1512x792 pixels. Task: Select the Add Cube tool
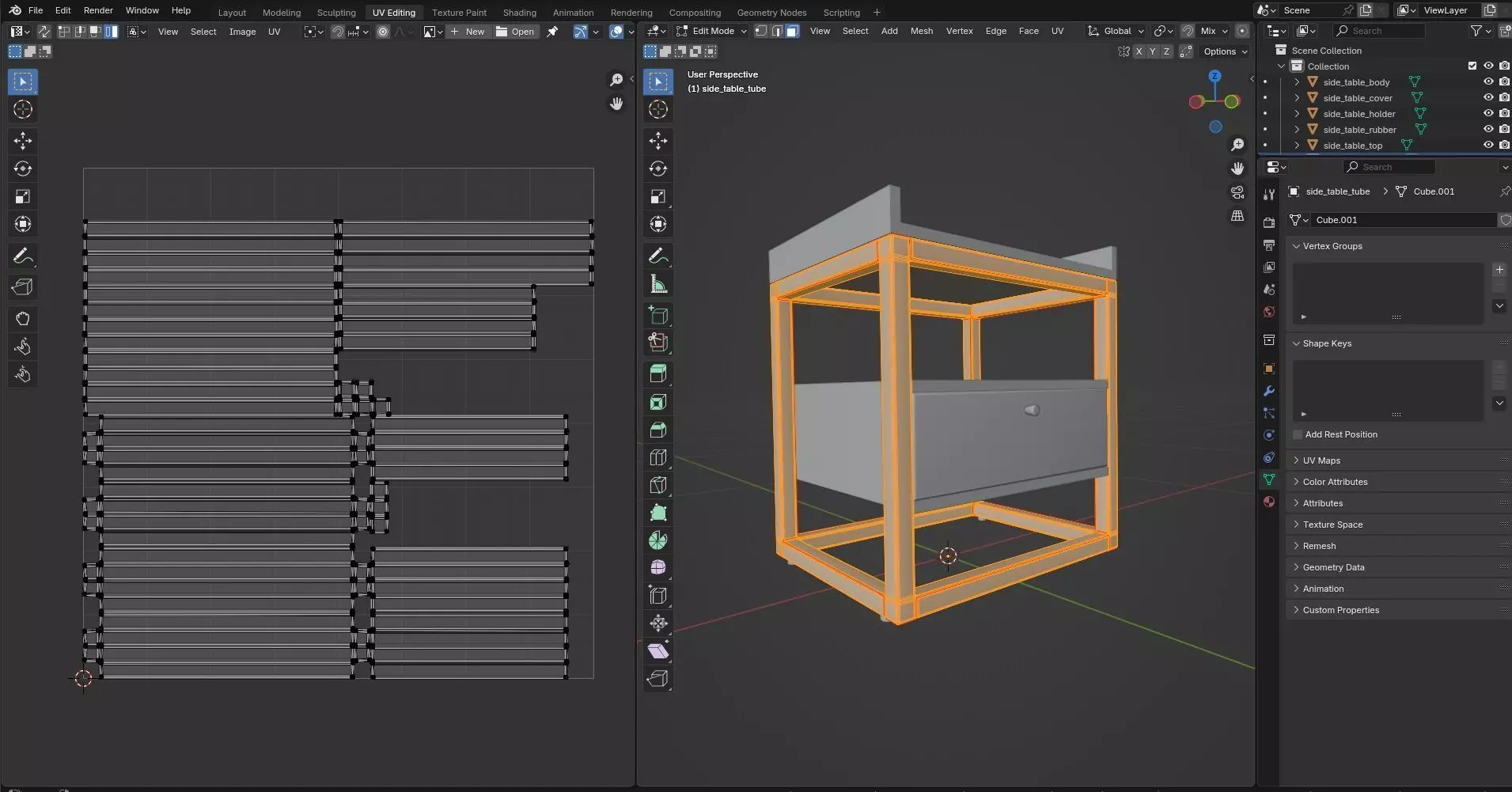coord(658,315)
